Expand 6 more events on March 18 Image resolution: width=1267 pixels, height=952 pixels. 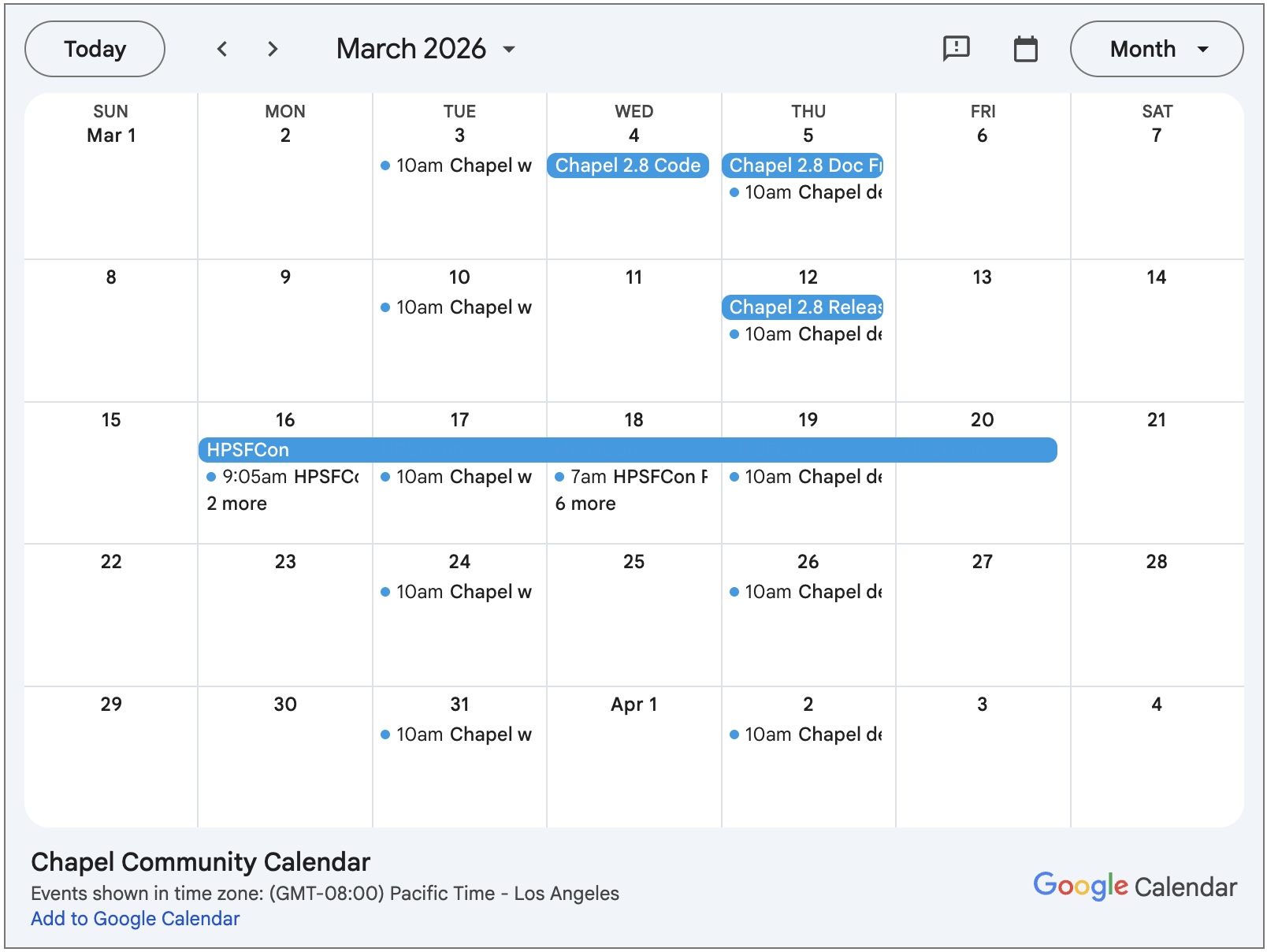point(585,504)
